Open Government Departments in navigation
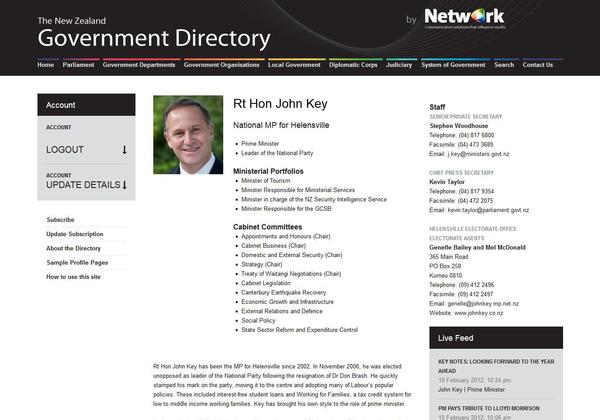The height and width of the screenshot is (420, 600). click(x=139, y=65)
